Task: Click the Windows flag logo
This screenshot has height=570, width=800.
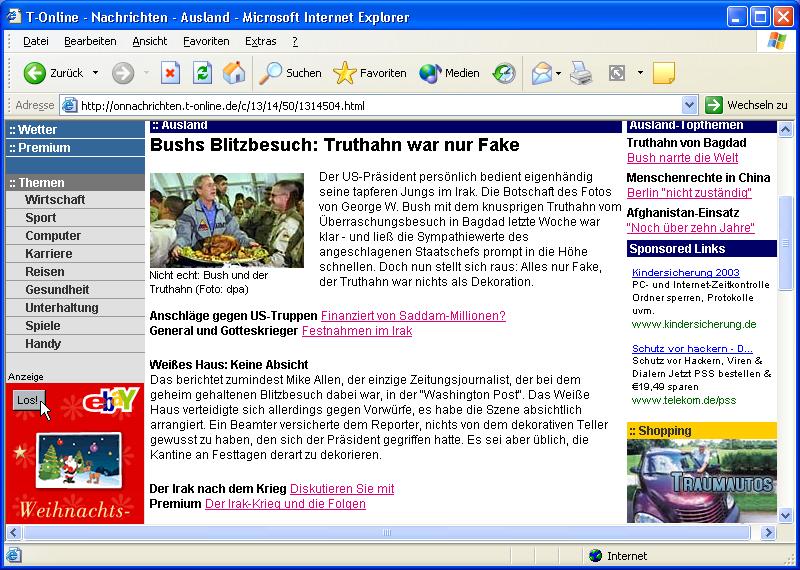Action: (777, 41)
